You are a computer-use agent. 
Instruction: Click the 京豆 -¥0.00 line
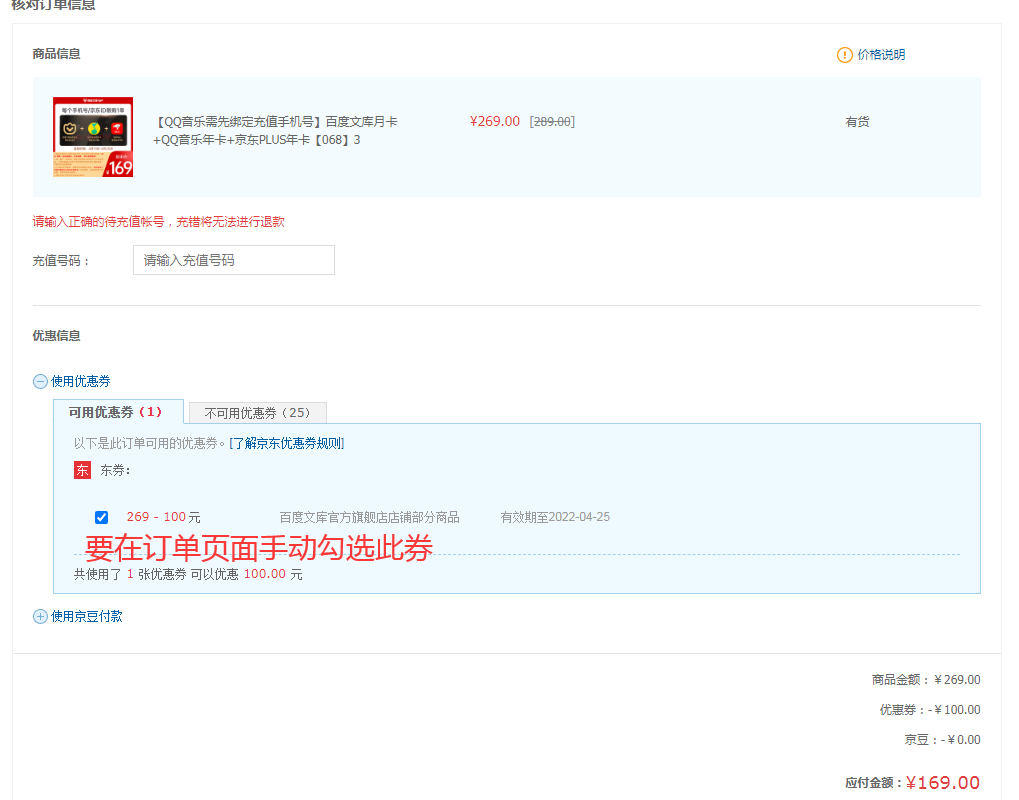click(x=942, y=740)
